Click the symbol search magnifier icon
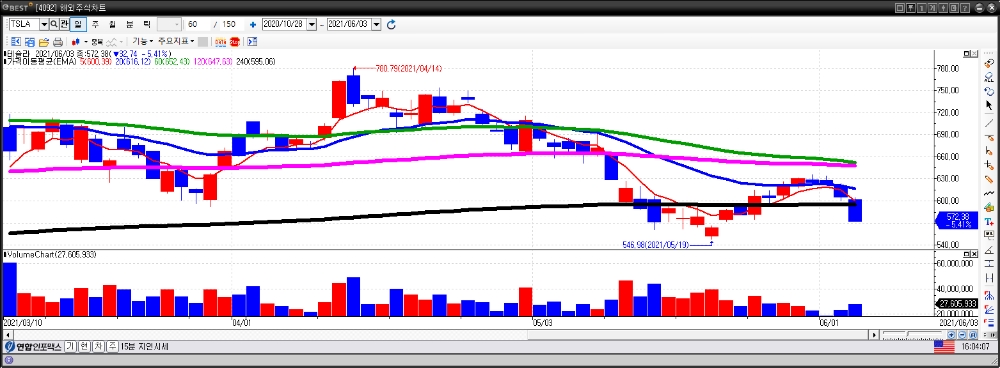Screen dimensions: 1000x368 [54, 24]
